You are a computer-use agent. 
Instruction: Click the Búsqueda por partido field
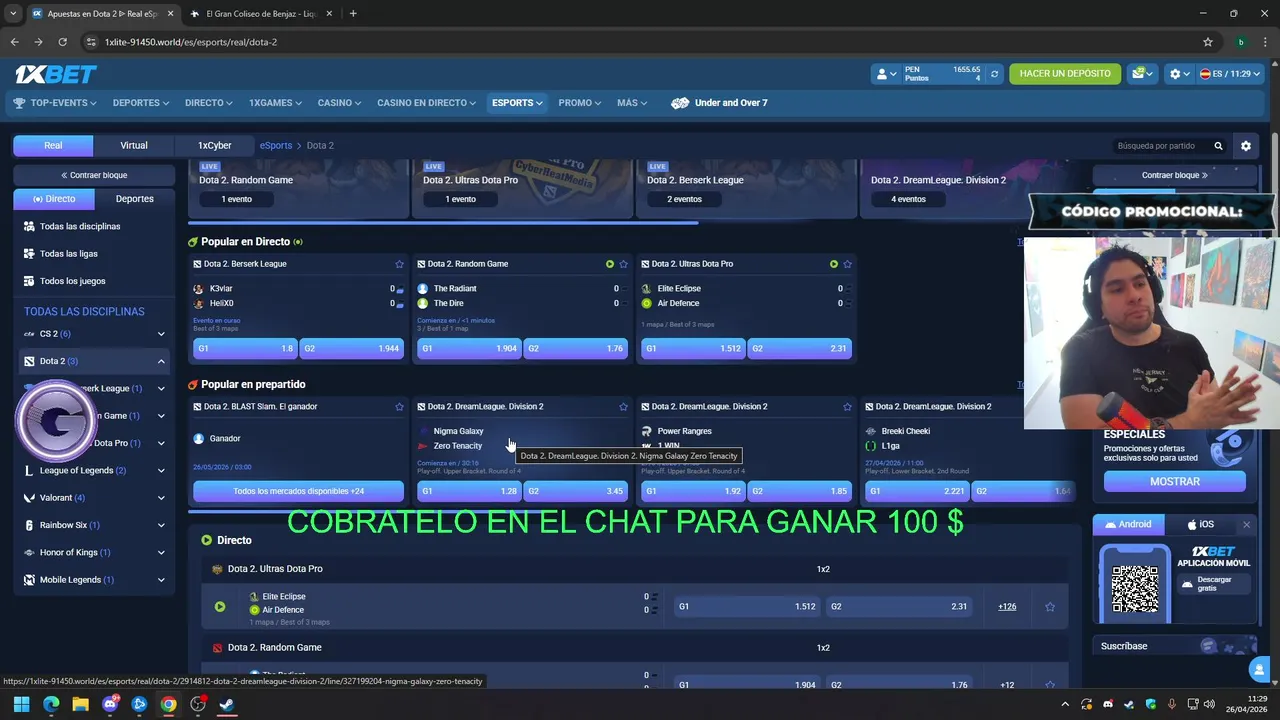click(1158, 146)
